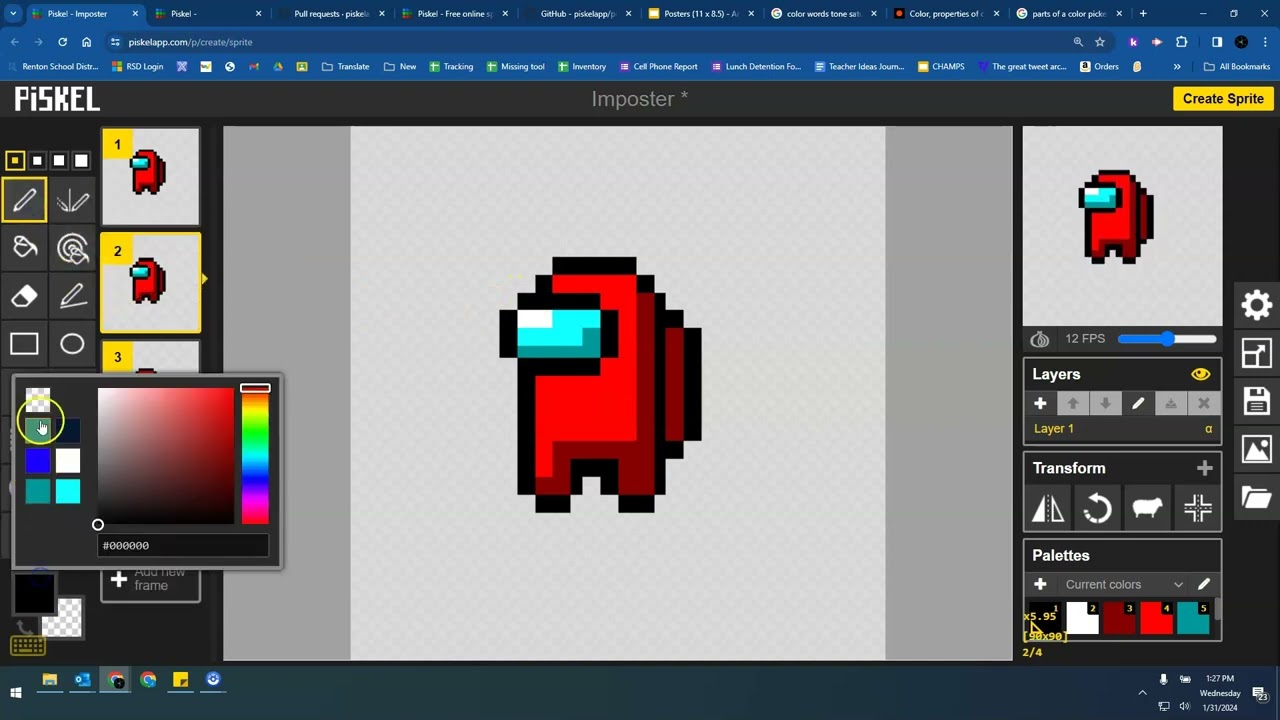Click the Create Sprite button

click(x=1223, y=98)
